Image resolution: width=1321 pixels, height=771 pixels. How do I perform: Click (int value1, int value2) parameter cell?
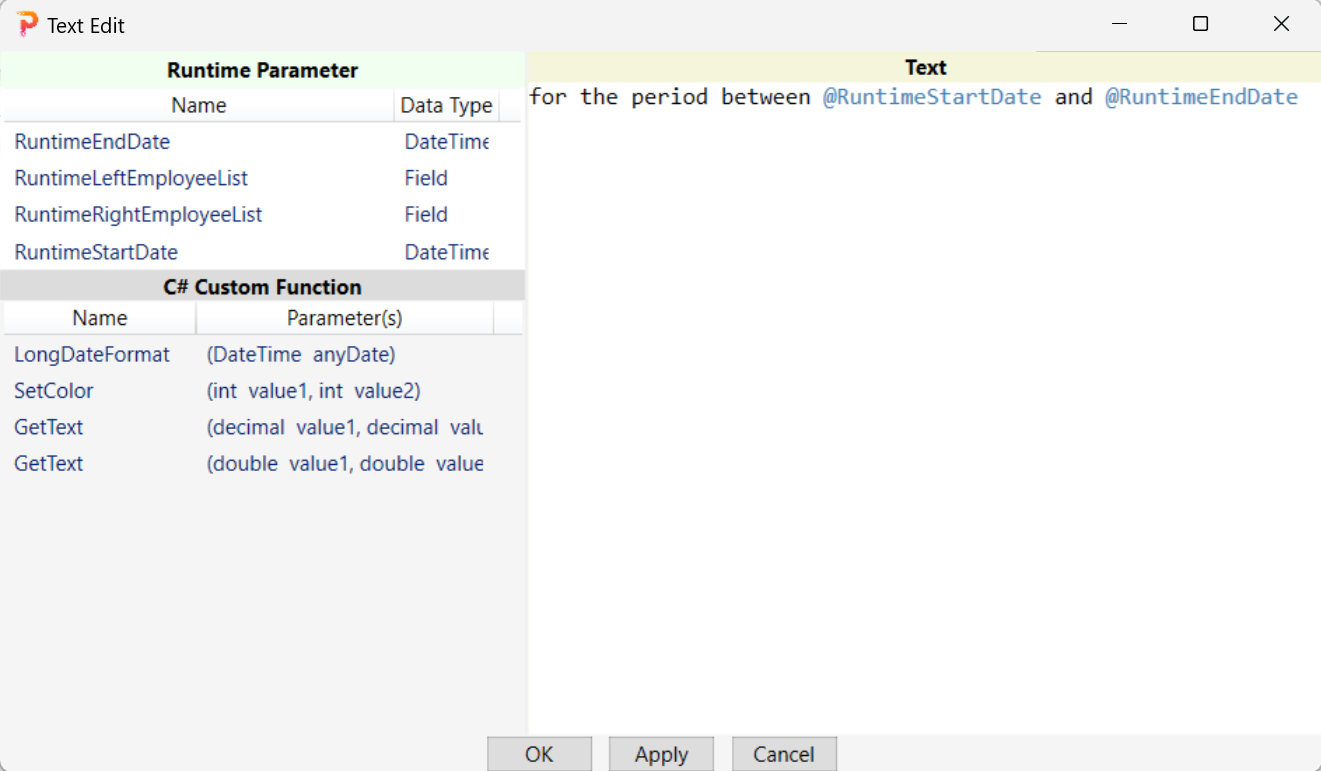click(313, 390)
